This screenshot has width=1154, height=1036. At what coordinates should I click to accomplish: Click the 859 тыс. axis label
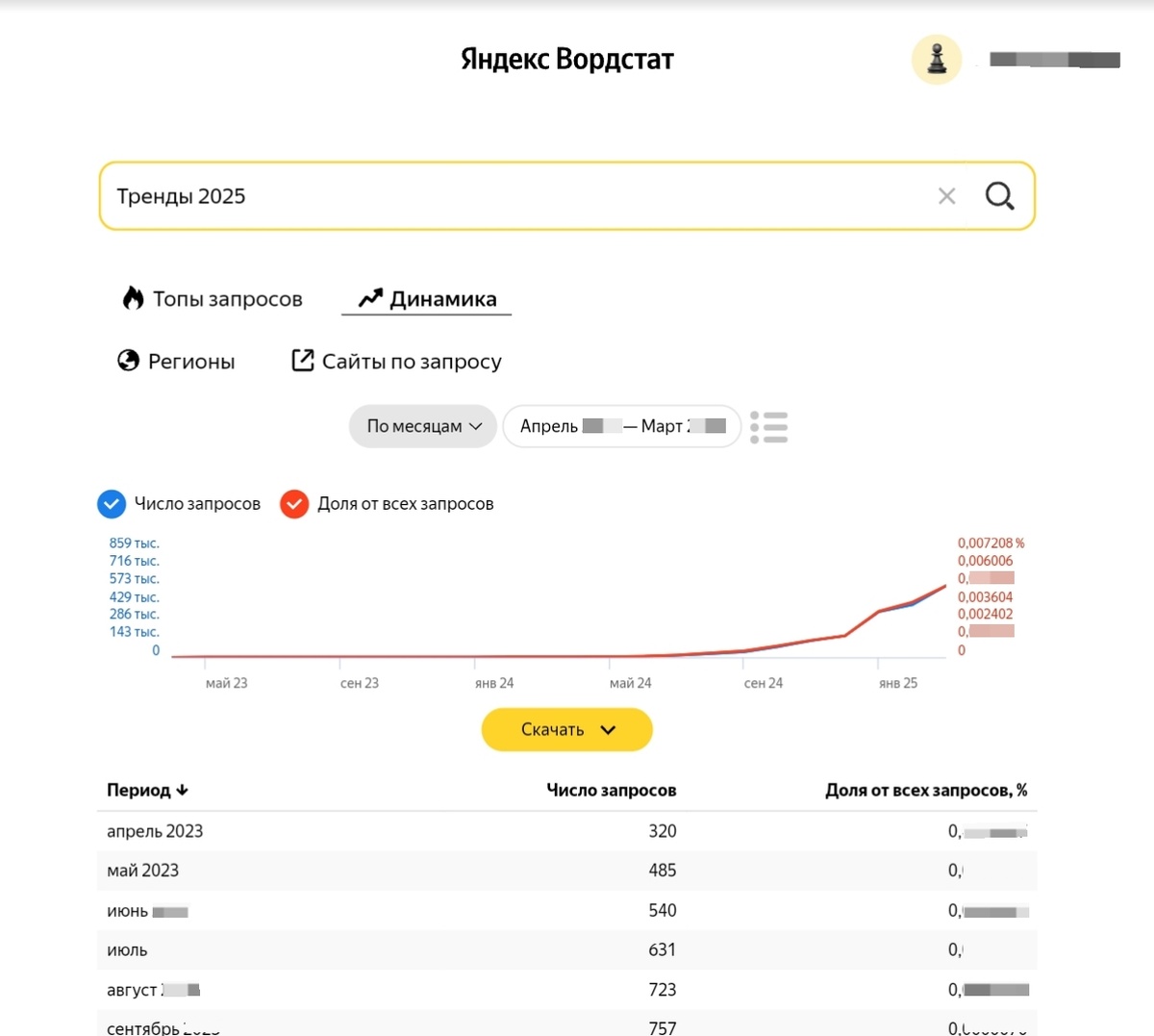click(x=135, y=543)
